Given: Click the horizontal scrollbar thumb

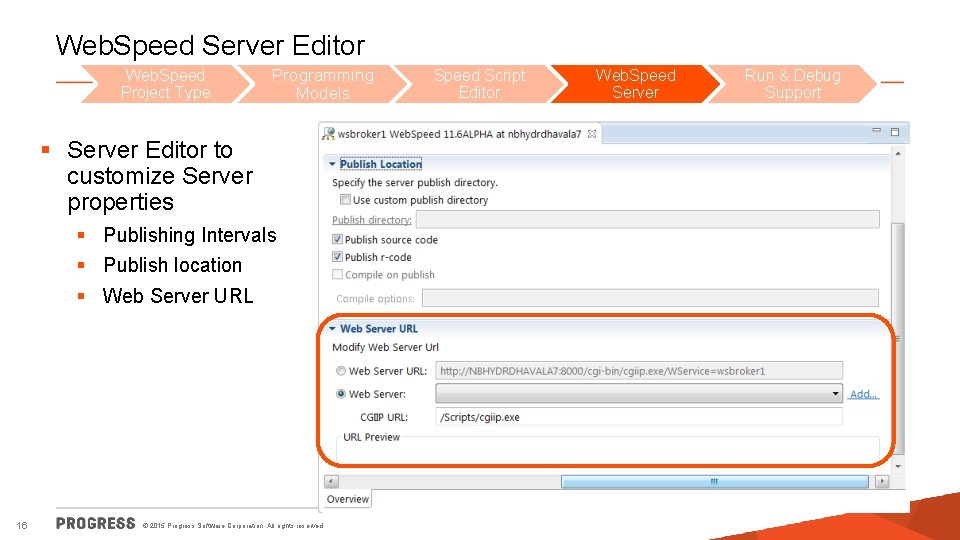Looking at the screenshot, I should (x=714, y=482).
